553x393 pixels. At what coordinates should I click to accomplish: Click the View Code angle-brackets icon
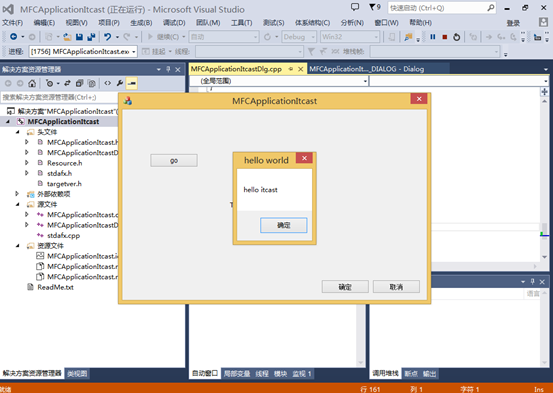point(108,83)
